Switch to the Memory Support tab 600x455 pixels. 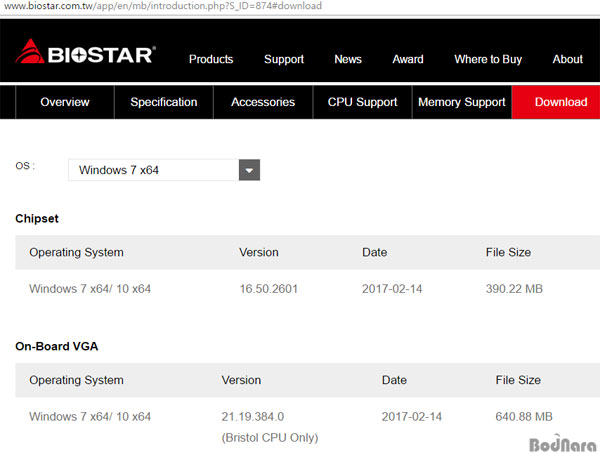461,102
